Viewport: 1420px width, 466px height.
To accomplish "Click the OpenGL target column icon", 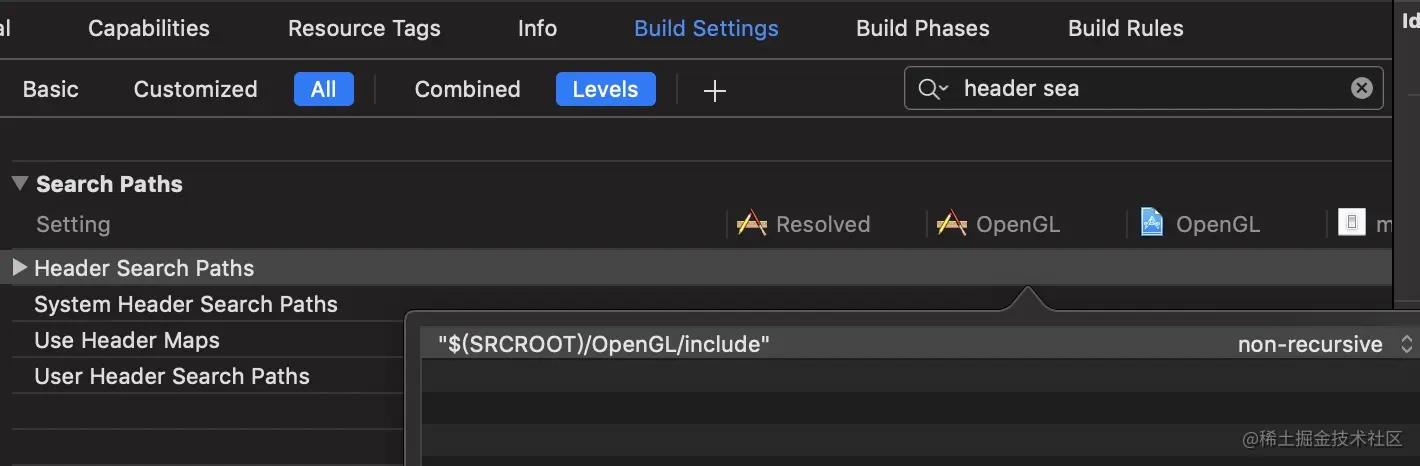I will click(951, 224).
